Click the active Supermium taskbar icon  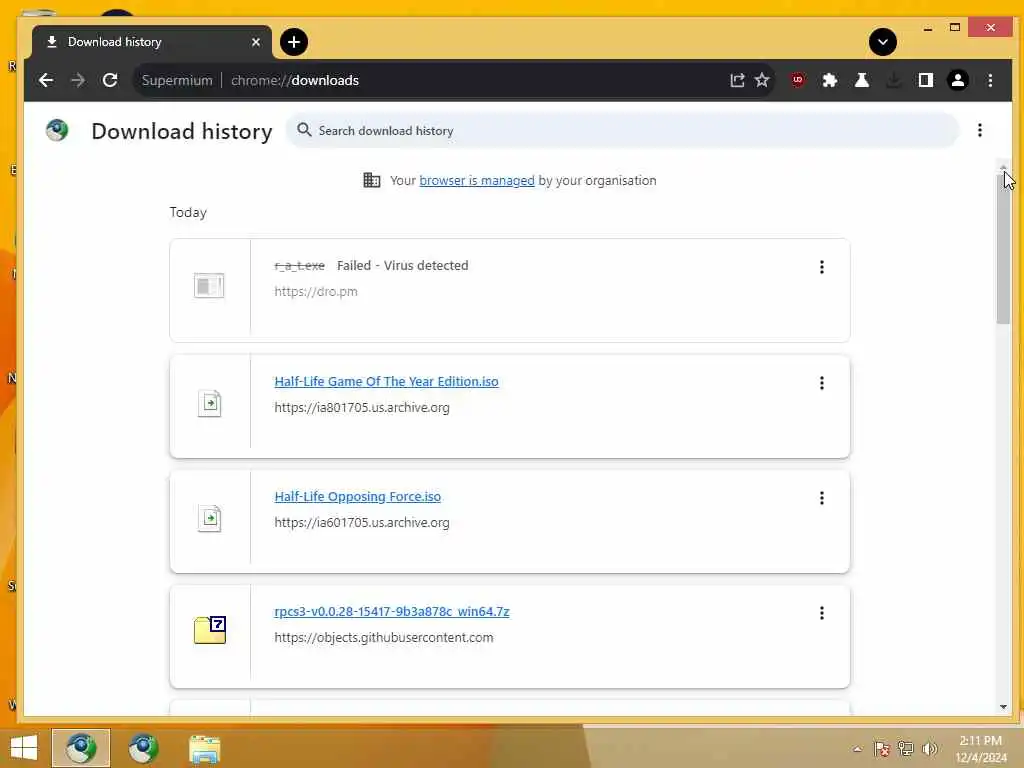pyautogui.click(x=81, y=748)
